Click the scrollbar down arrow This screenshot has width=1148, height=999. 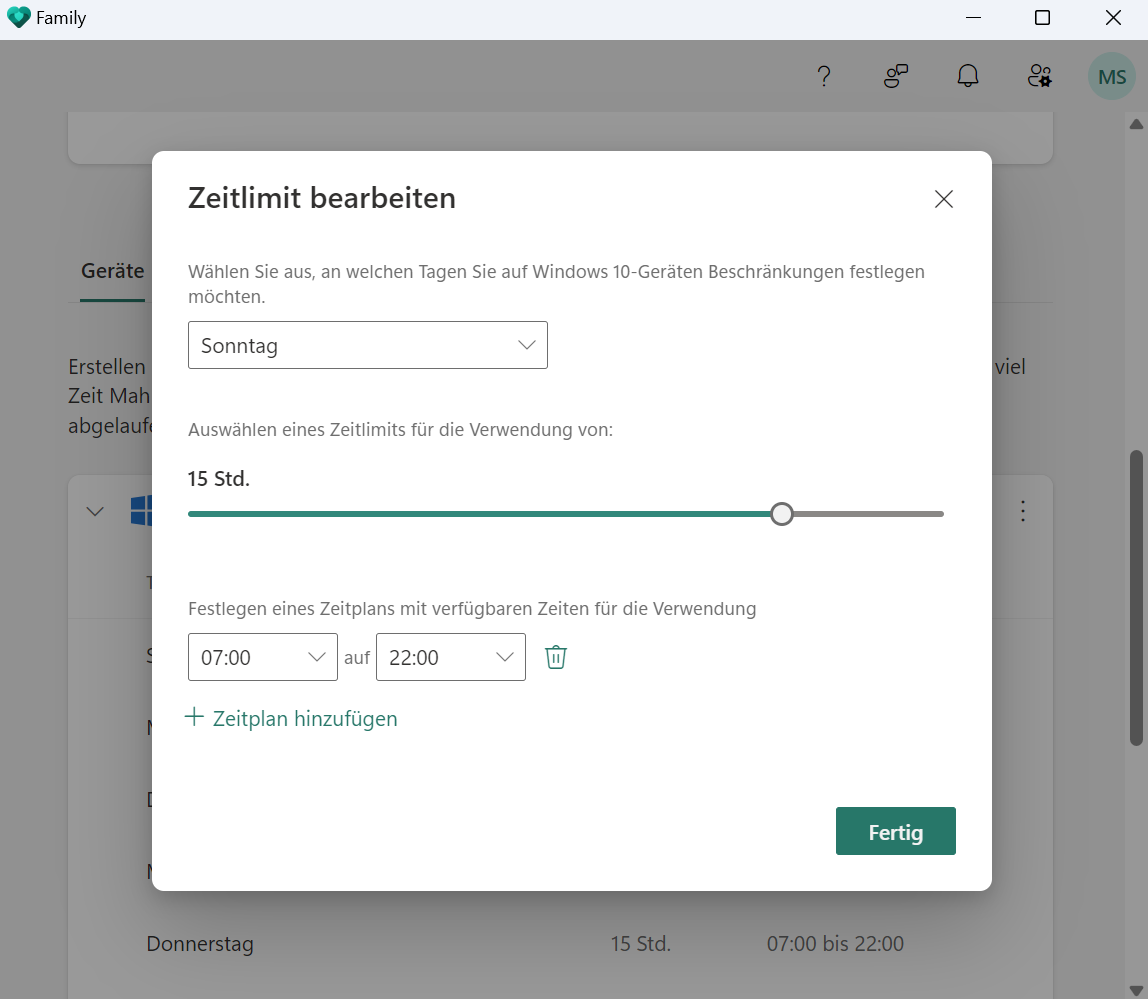tap(1137, 988)
